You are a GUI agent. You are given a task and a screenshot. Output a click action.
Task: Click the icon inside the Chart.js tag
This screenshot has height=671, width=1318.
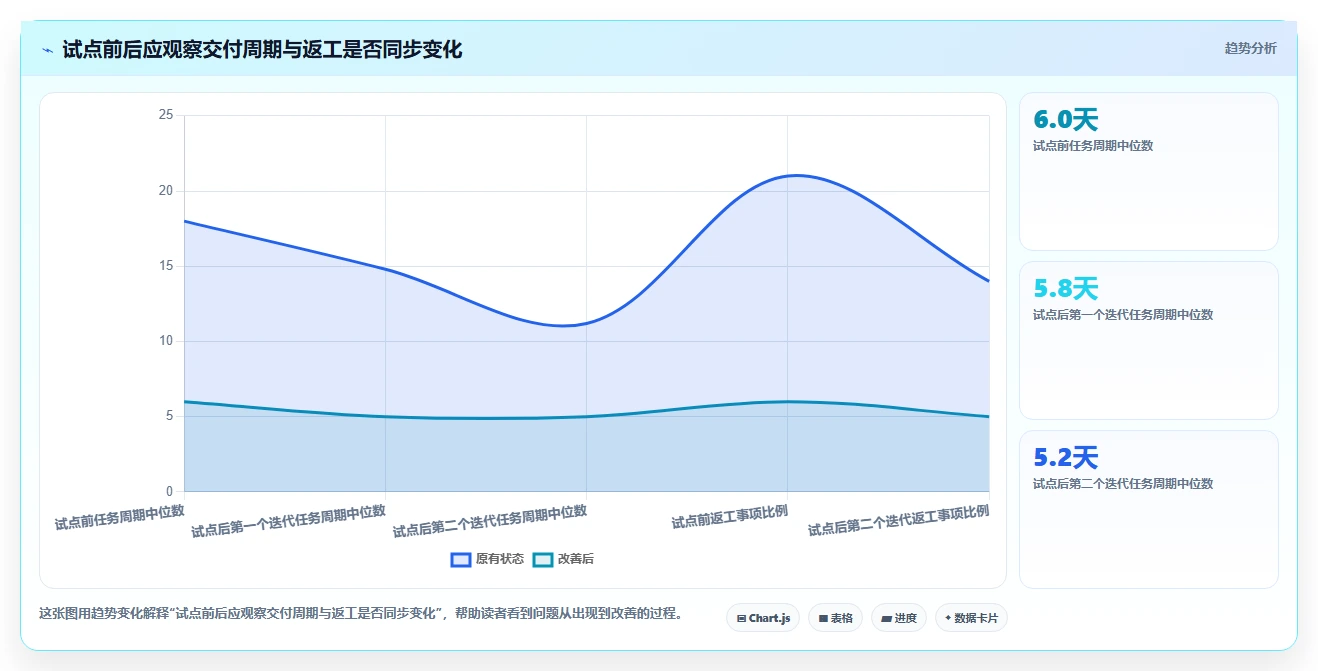pyautogui.click(x=741, y=618)
